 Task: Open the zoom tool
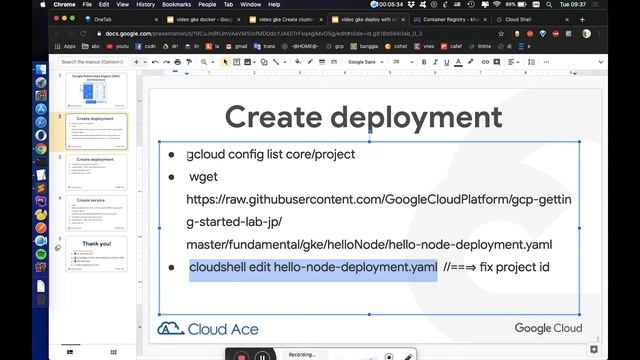tap(204, 62)
